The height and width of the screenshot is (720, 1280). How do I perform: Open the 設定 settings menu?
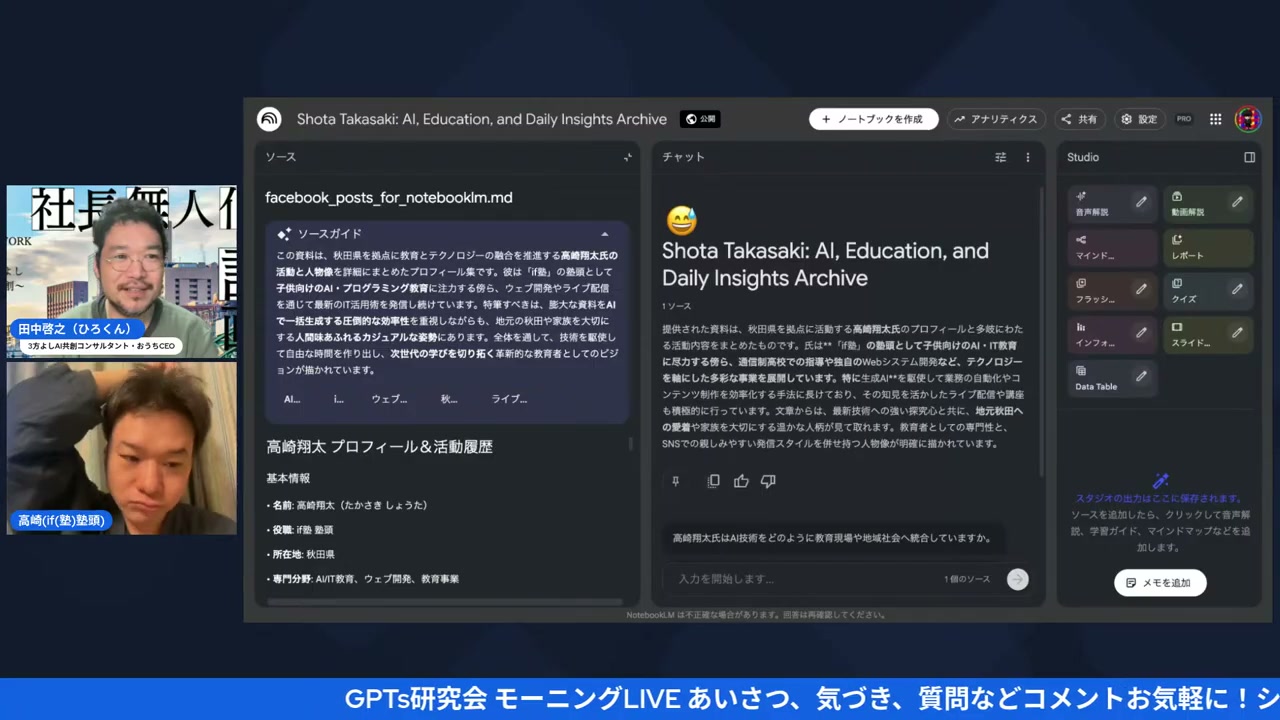tap(1139, 119)
